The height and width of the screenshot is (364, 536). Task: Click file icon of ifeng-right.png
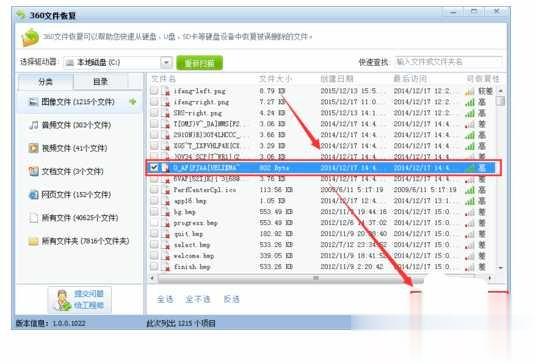click(166, 102)
